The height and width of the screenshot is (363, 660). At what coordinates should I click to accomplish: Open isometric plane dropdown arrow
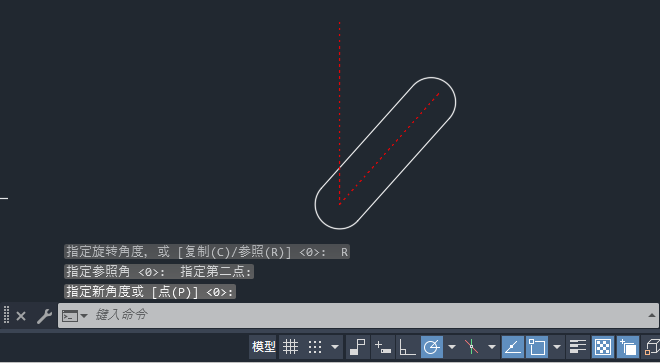tap(492, 347)
